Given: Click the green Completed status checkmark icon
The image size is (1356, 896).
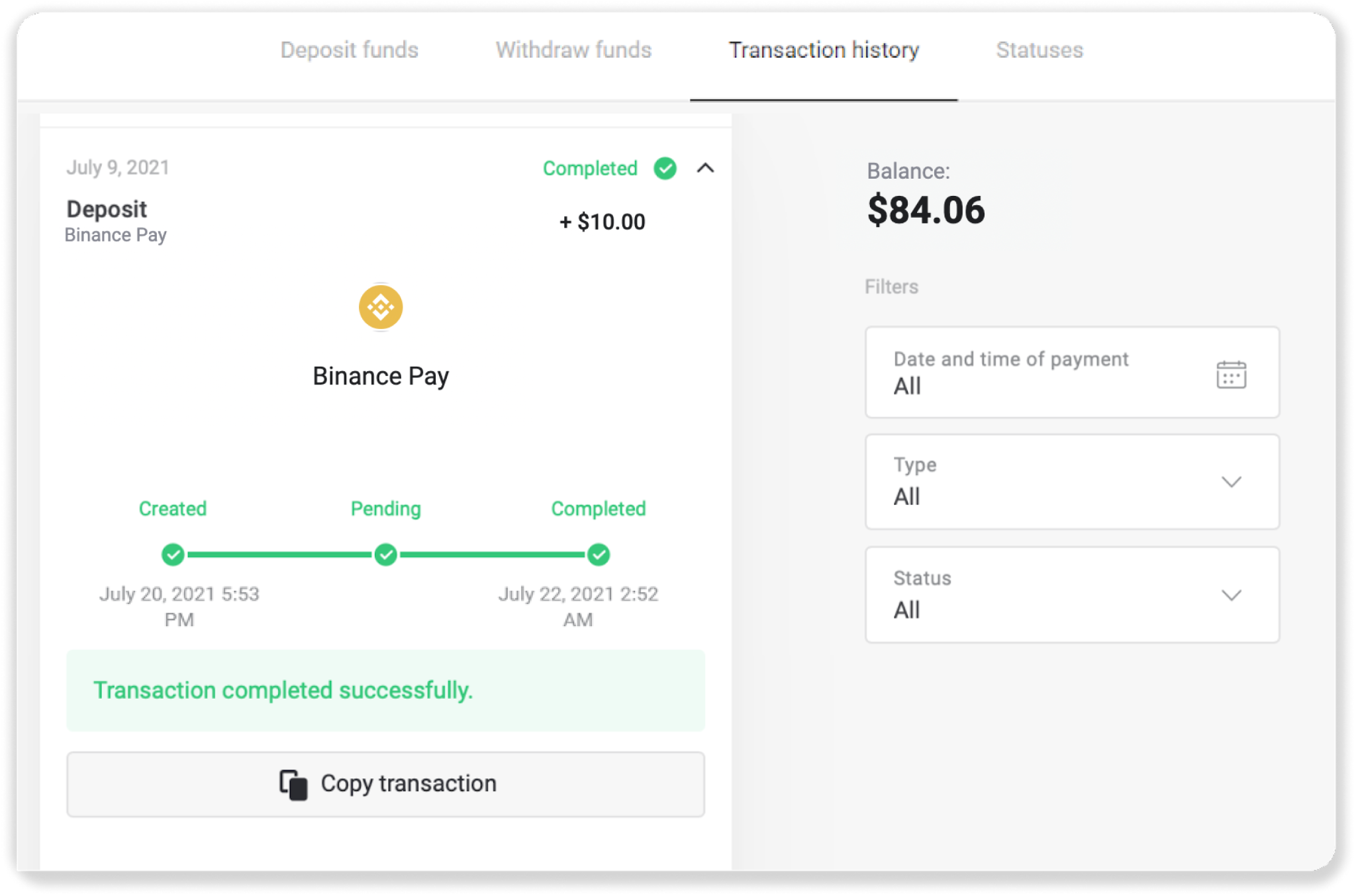Looking at the screenshot, I should pos(665,168).
